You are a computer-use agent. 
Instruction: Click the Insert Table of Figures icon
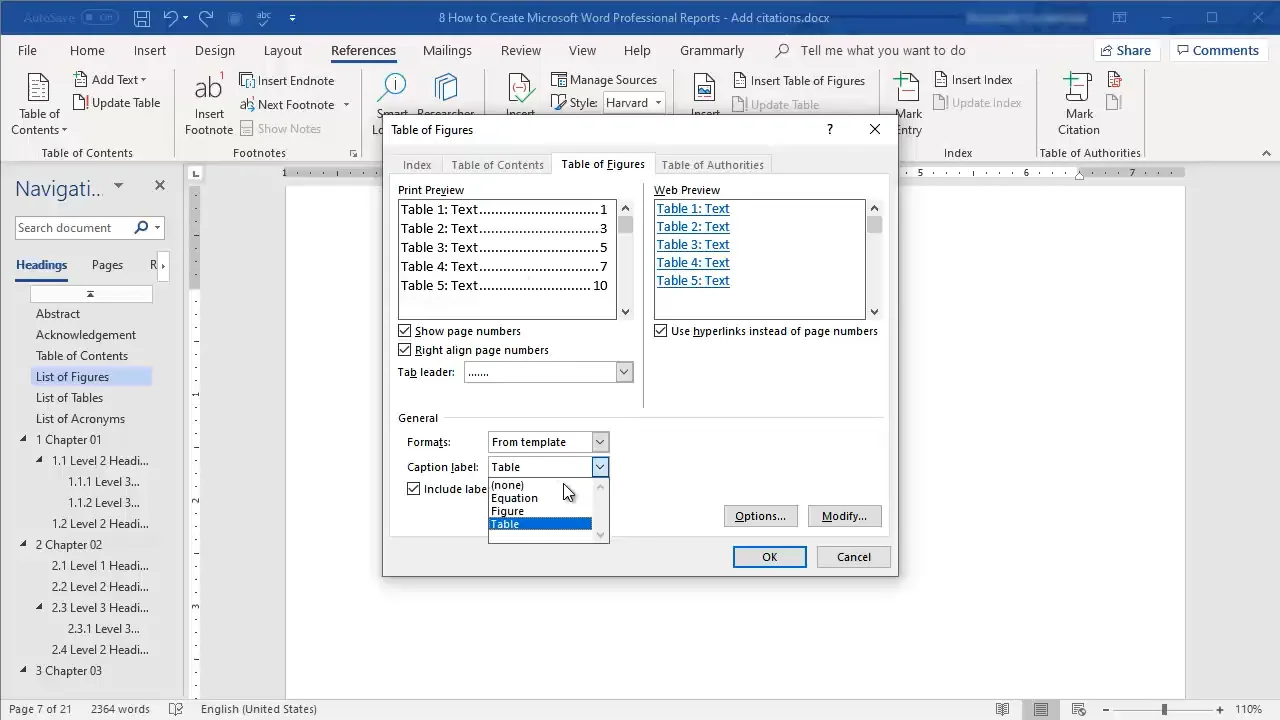[x=740, y=81]
